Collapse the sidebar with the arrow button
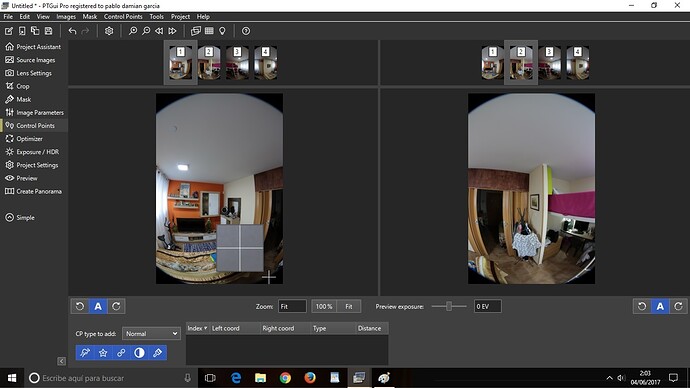This screenshot has height=388, width=690. [x=61, y=361]
